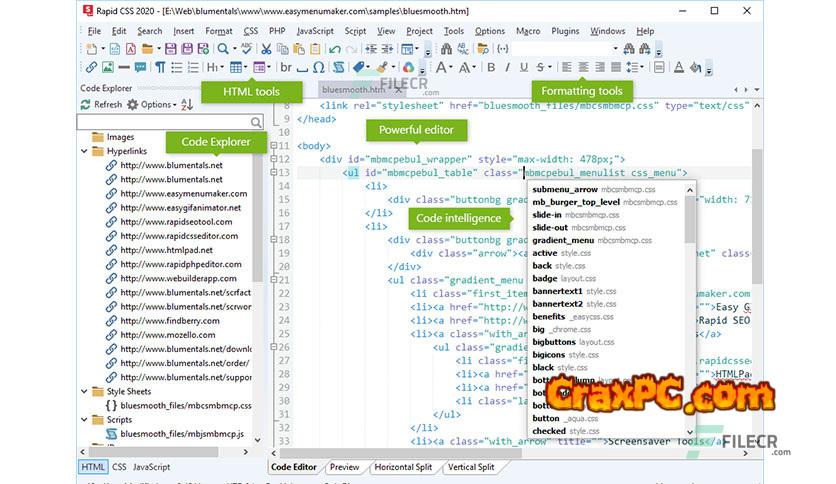Collapse the Hyperlinks folder in Code Explorer
The image size is (836, 484).
tap(84, 152)
